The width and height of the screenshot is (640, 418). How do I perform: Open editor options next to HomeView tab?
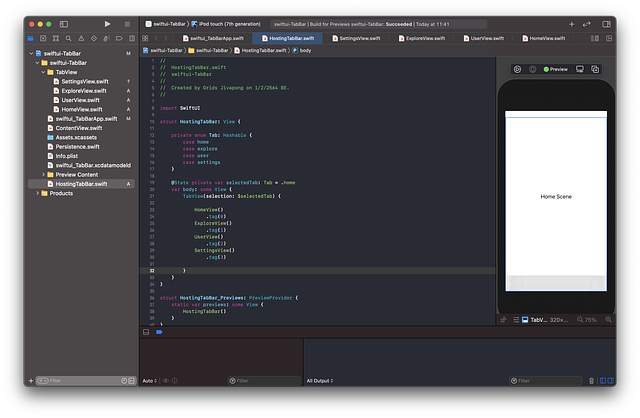(595, 38)
